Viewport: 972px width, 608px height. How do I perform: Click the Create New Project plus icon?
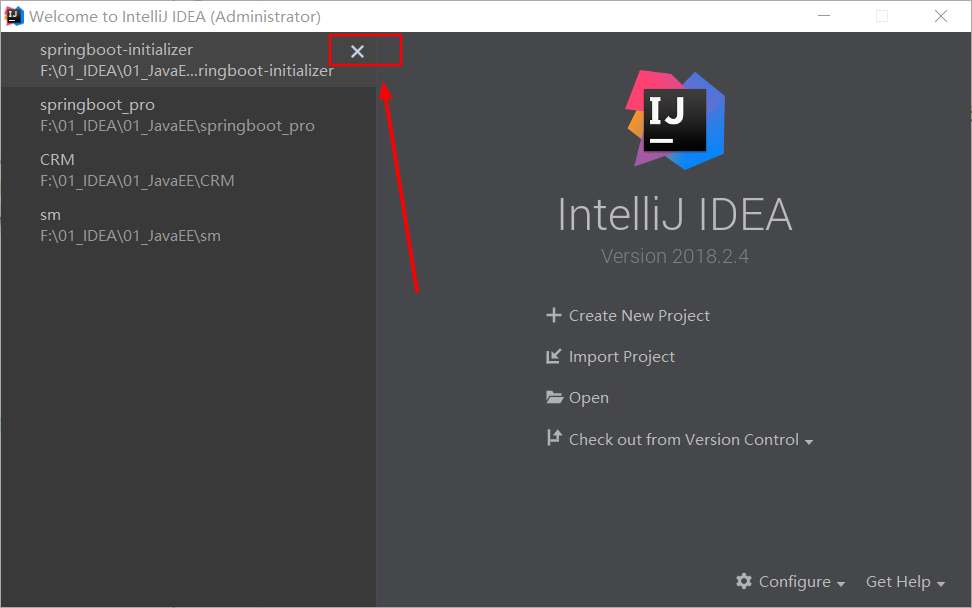point(554,315)
